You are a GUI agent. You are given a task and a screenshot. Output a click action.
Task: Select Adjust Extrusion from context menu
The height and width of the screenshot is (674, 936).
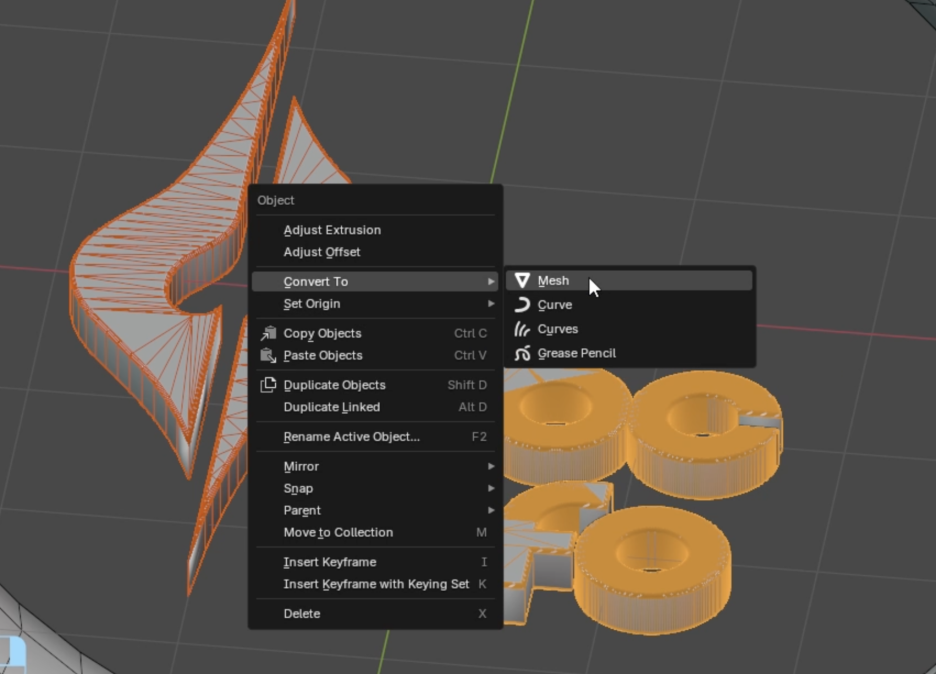pyautogui.click(x=375, y=230)
